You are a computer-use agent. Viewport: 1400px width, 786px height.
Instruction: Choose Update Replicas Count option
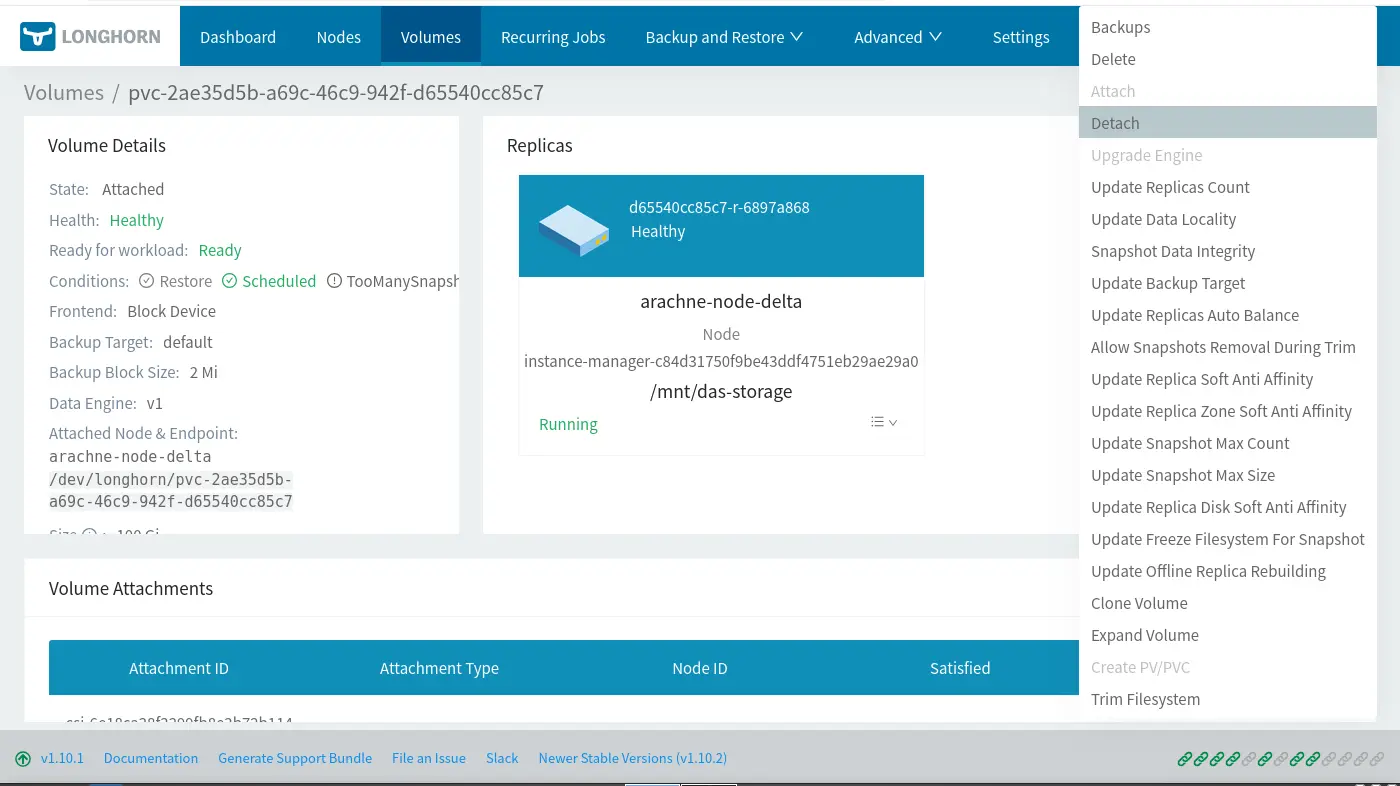click(x=1170, y=187)
